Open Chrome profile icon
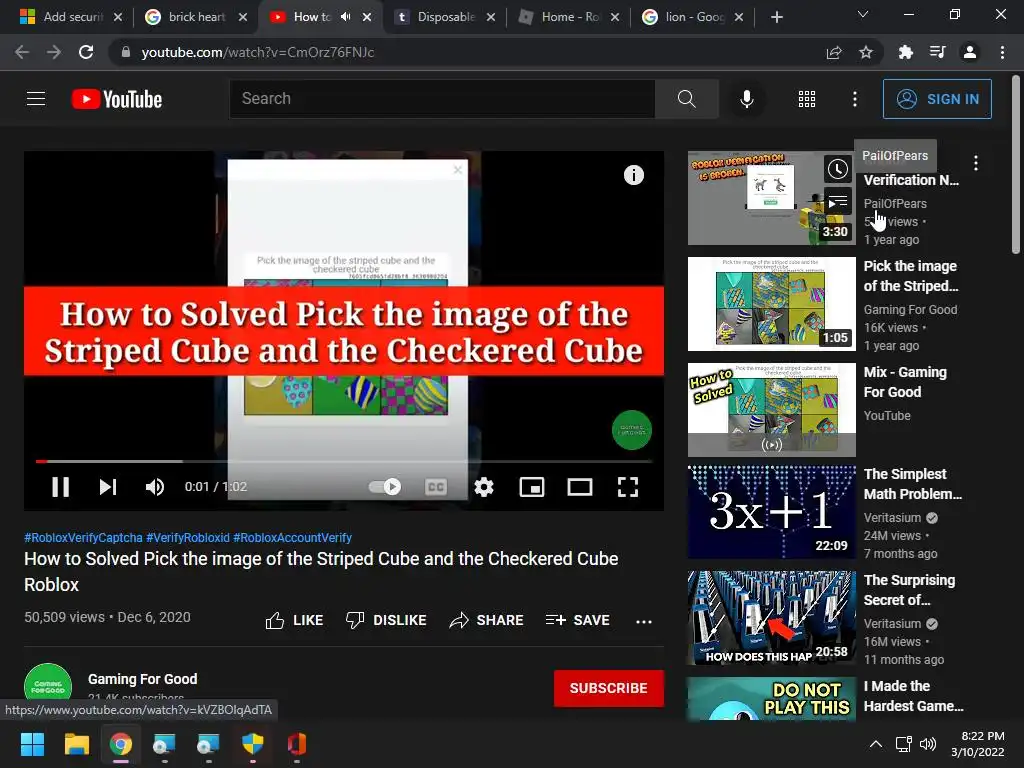Viewport: 1024px width, 768px height. tap(970, 52)
